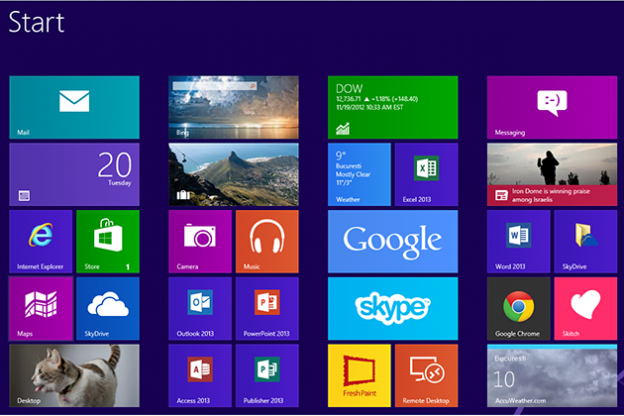Open the Desktop tile with cat
The image size is (624, 416).
tap(74, 376)
